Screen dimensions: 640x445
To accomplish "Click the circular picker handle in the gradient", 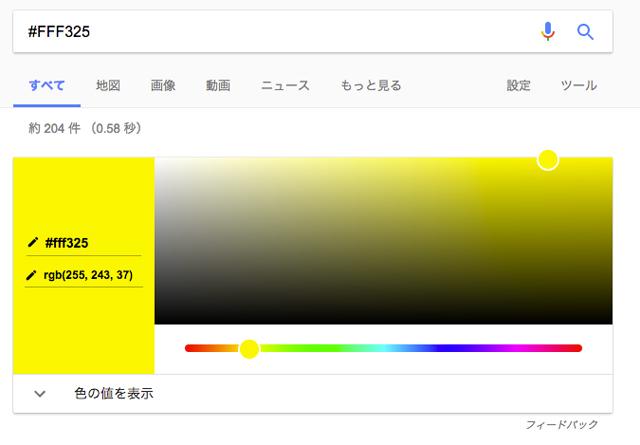I will tap(548, 159).
